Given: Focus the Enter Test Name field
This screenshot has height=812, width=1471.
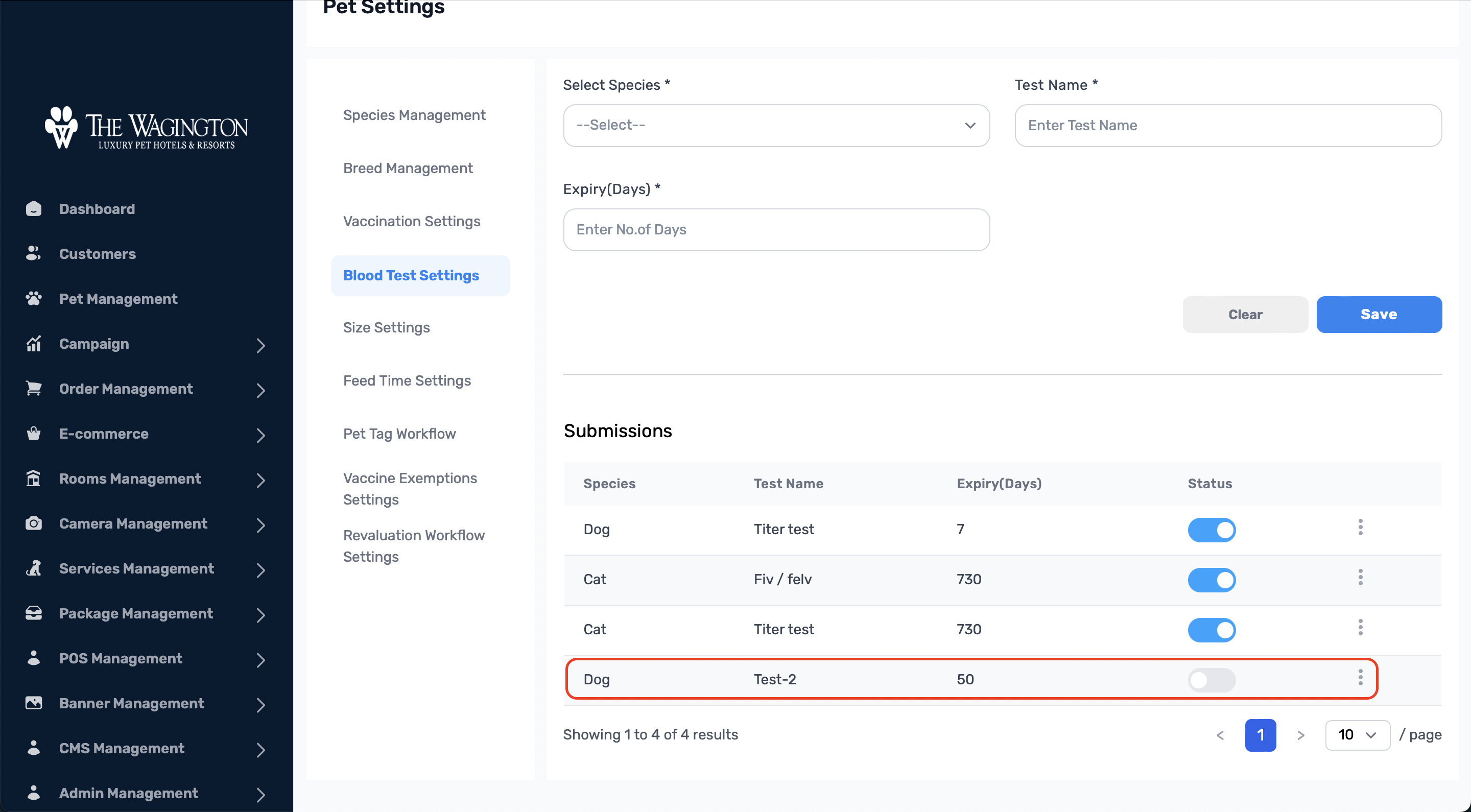Looking at the screenshot, I should point(1228,126).
